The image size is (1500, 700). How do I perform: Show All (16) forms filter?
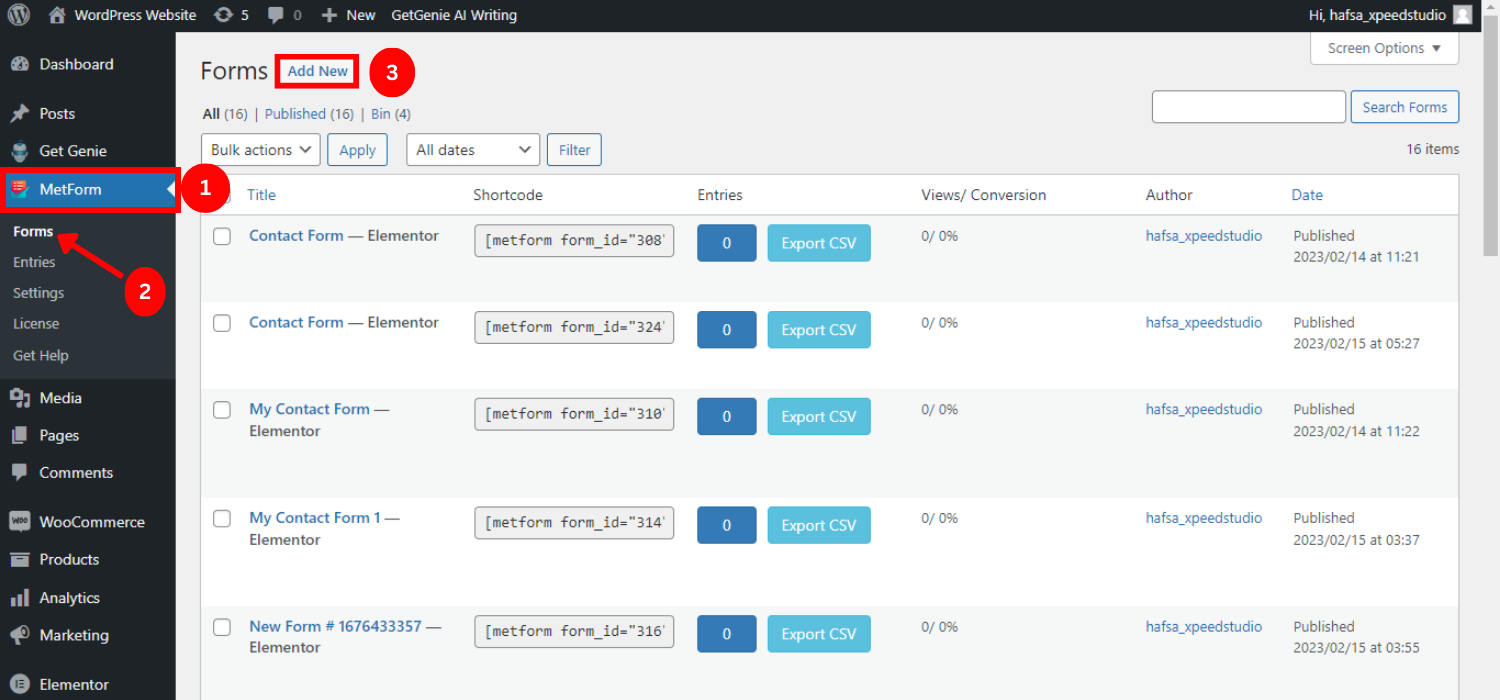point(225,114)
